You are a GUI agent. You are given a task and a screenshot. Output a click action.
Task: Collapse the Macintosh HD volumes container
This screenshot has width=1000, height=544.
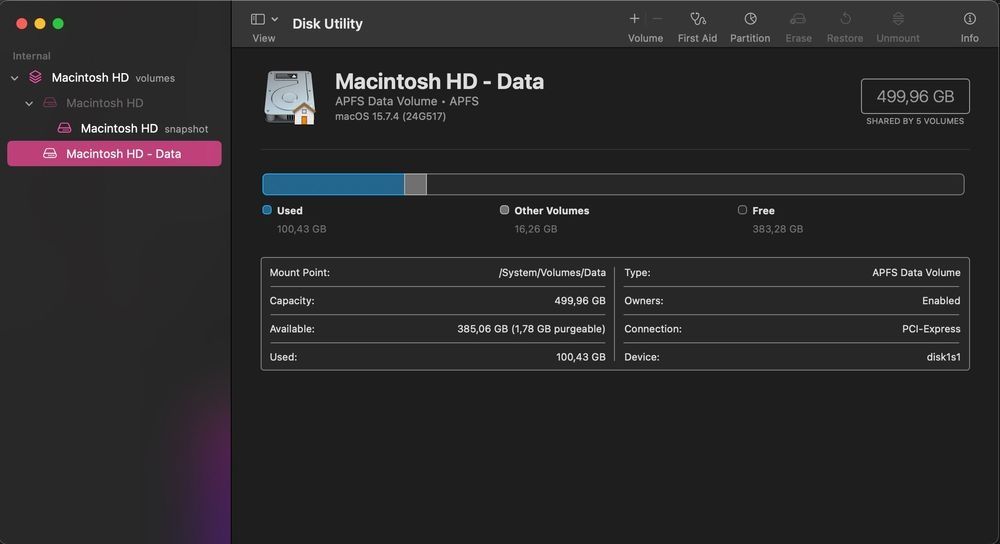(15, 78)
